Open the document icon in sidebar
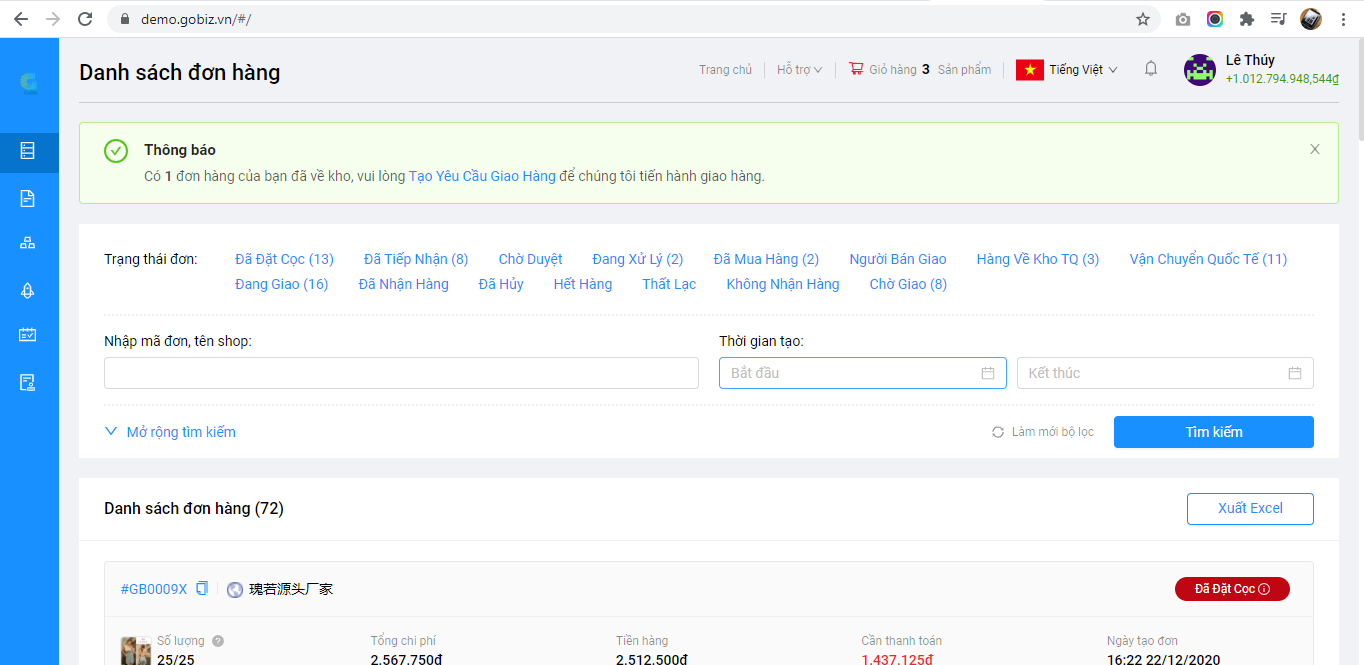Screen dimensions: 1364x665 (28, 198)
